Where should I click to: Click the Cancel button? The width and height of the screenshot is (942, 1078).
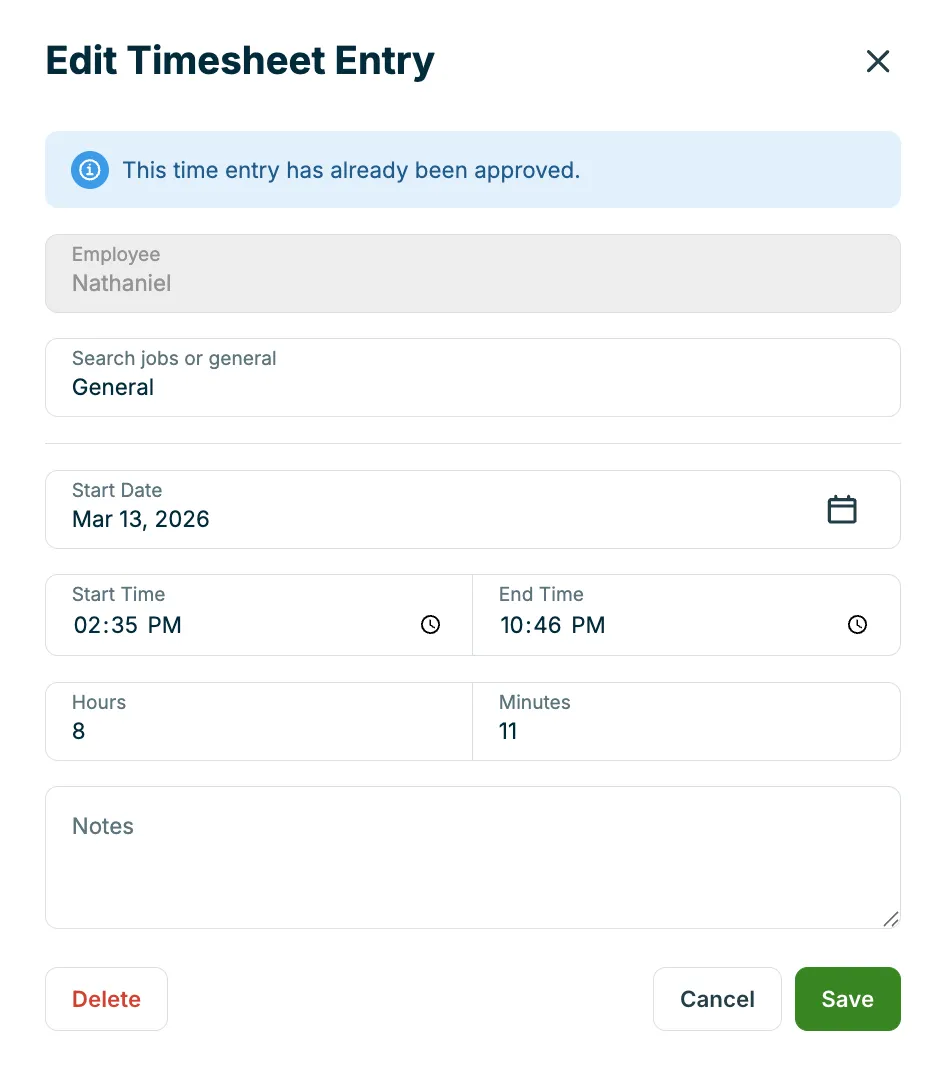coord(717,999)
